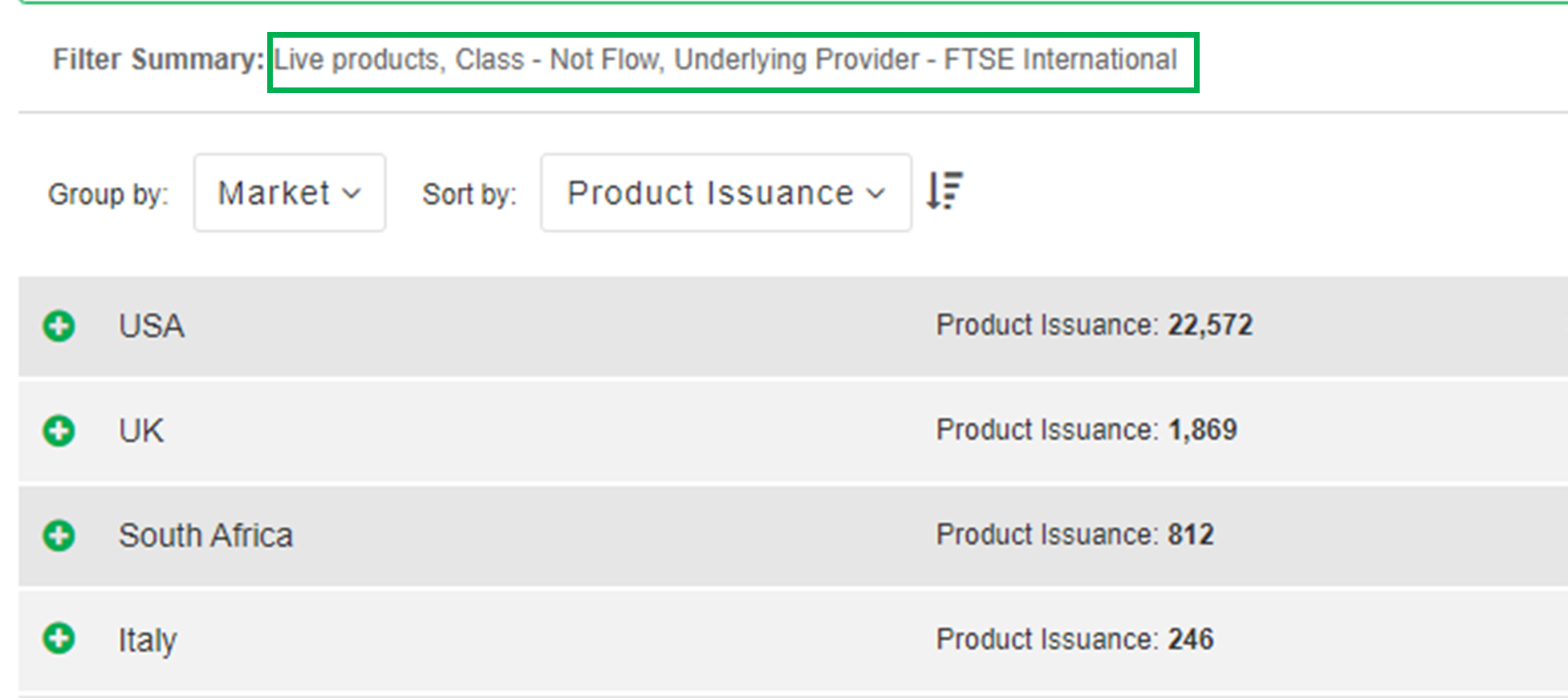The image size is (1568, 698).
Task: Click the UK issuance value 1,869
Action: tap(1202, 430)
